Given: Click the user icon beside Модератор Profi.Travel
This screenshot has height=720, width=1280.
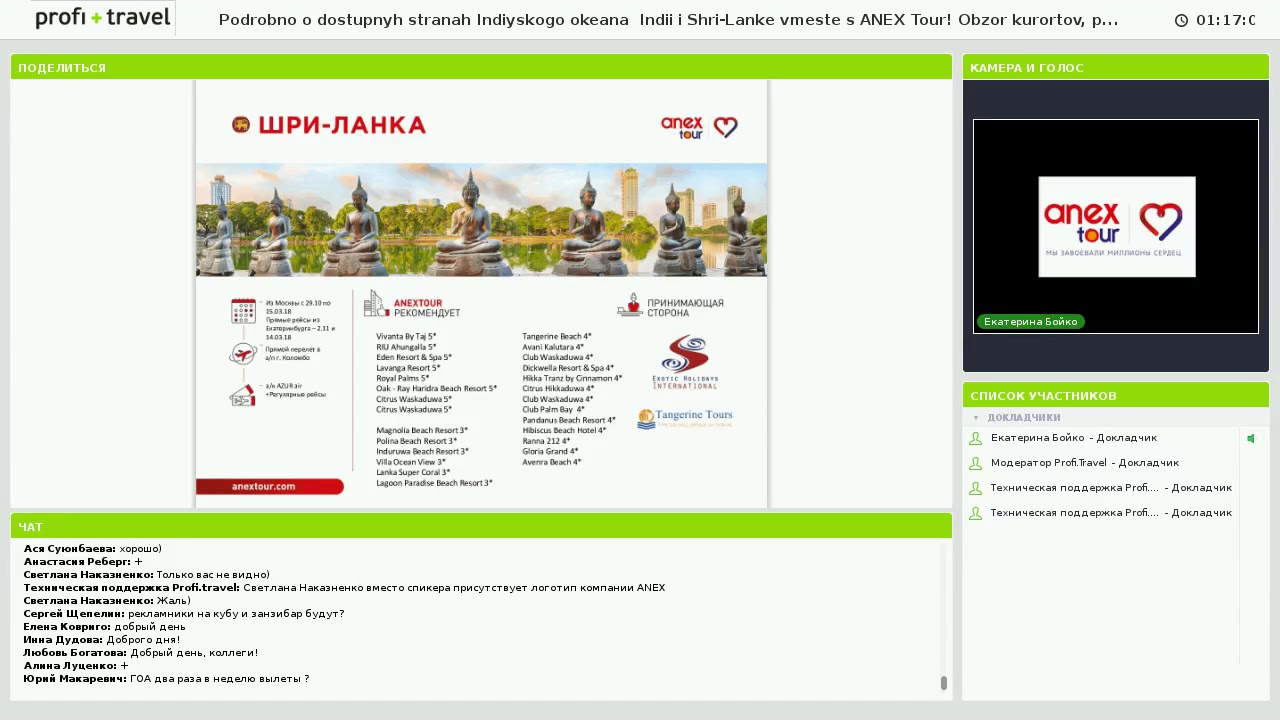Looking at the screenshot, I should [x=975, y=463].
